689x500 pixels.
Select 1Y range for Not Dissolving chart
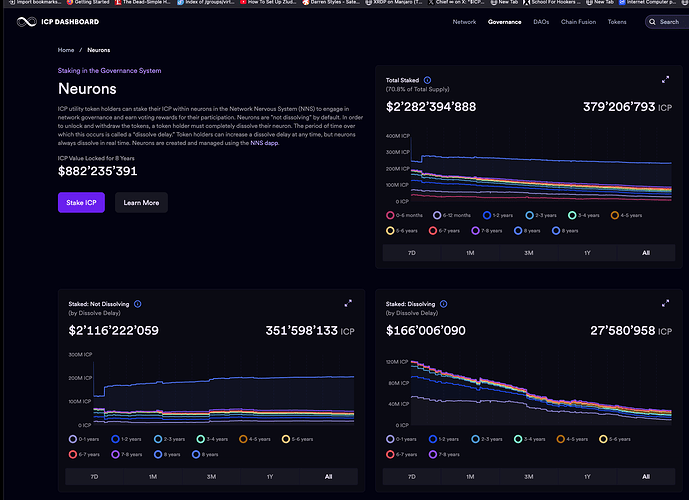270,476
